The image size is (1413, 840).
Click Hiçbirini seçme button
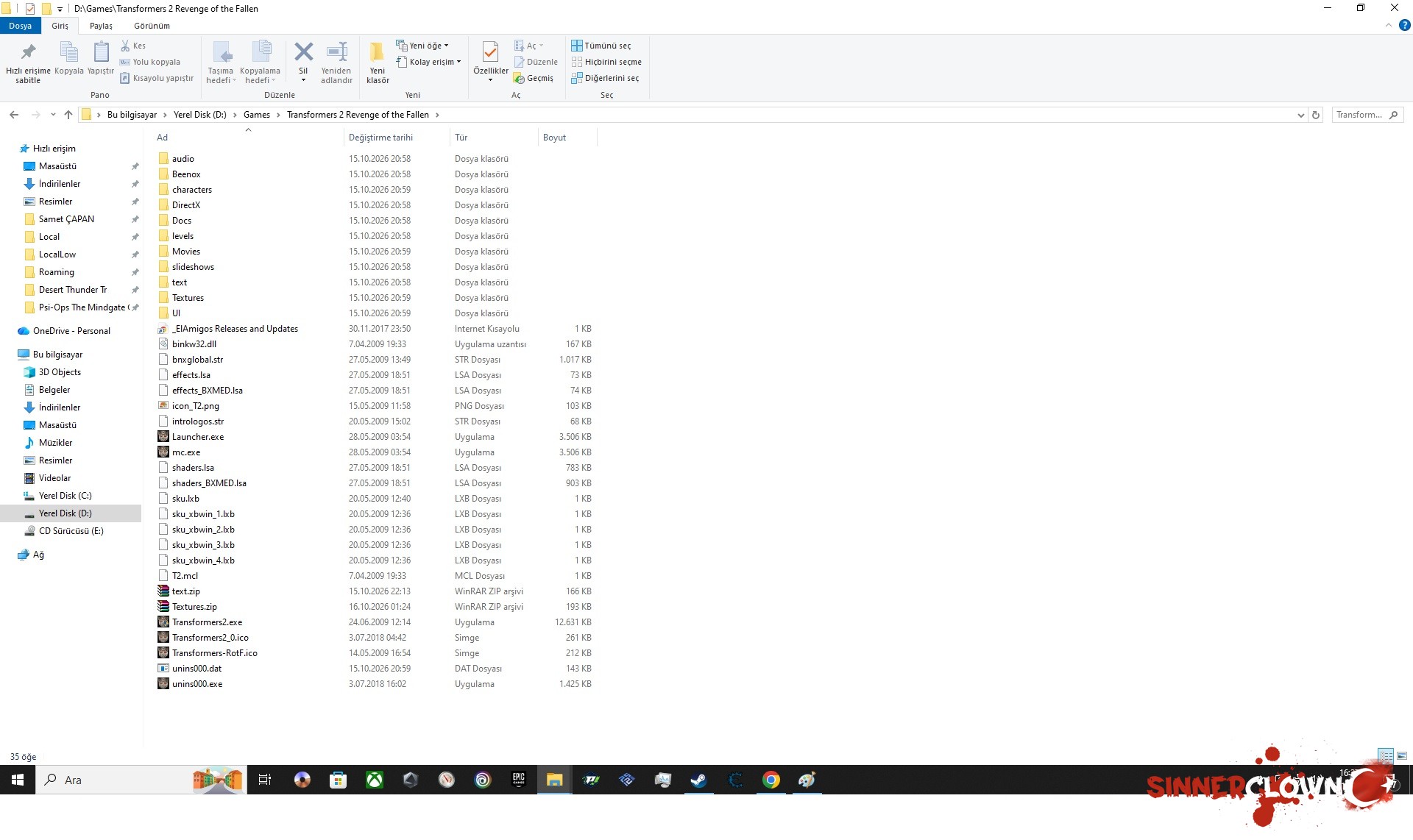[606, 62]
